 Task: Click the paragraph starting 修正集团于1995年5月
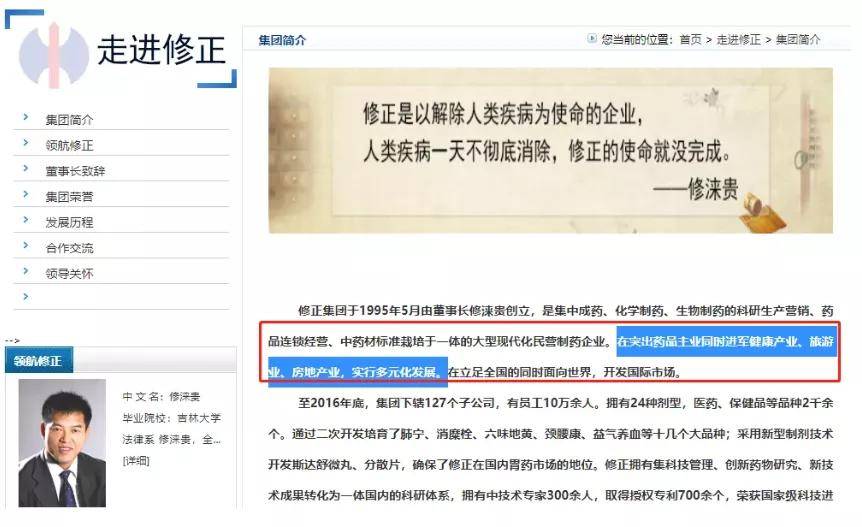point(550,341)
